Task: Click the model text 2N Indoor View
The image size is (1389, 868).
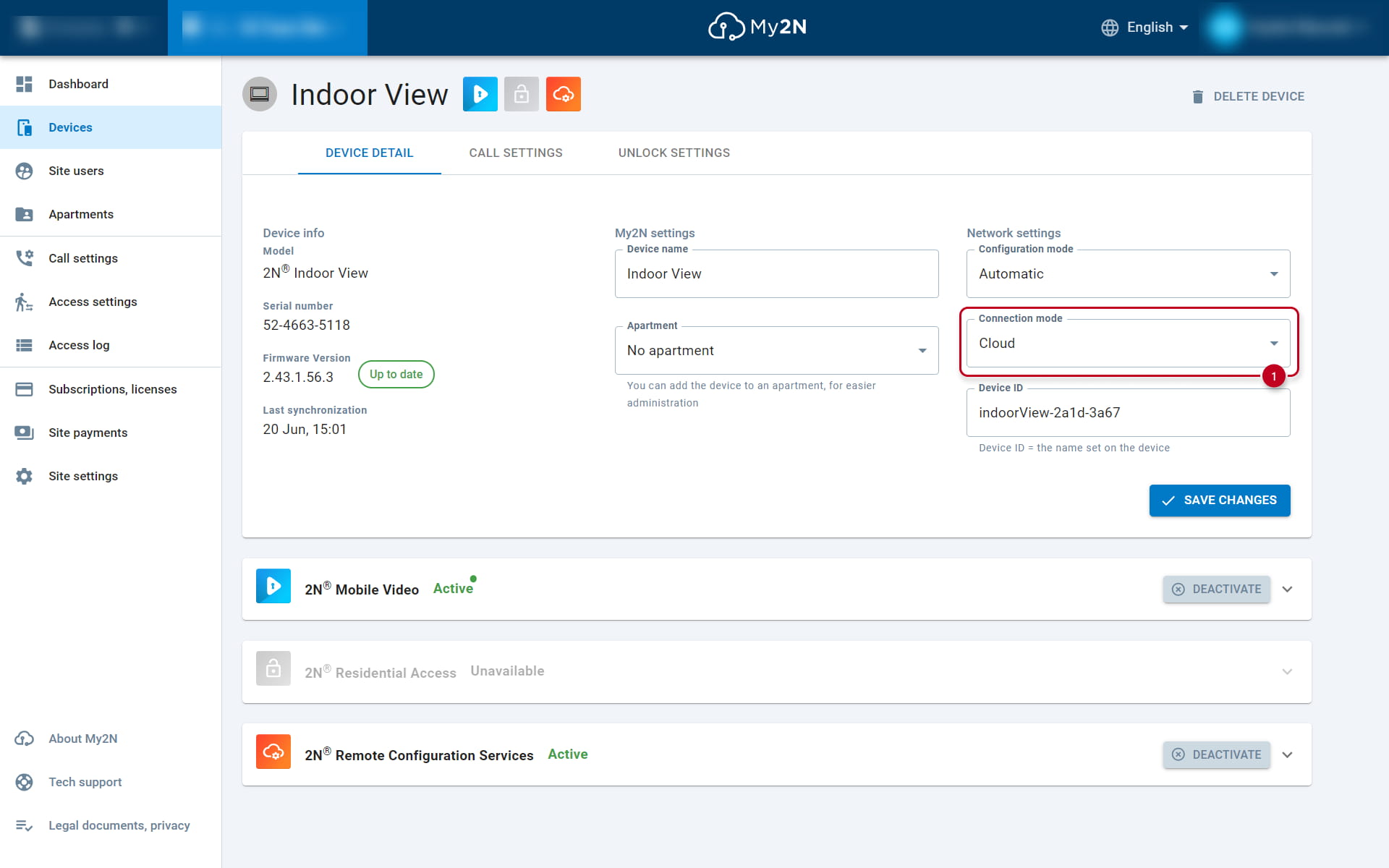Action: click(x=315, y=272)
